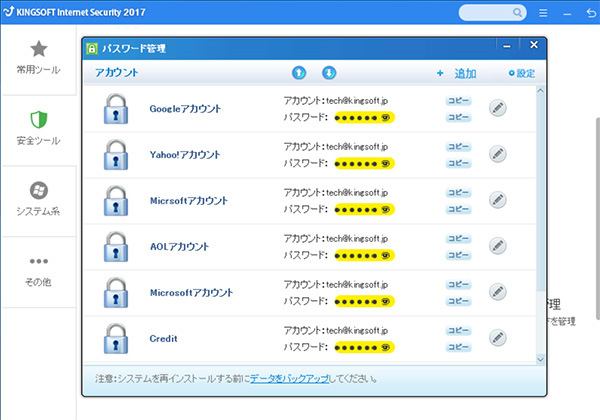
Task: Click the green lock icon of パスワード管理
Action: [x=92, y=49]
